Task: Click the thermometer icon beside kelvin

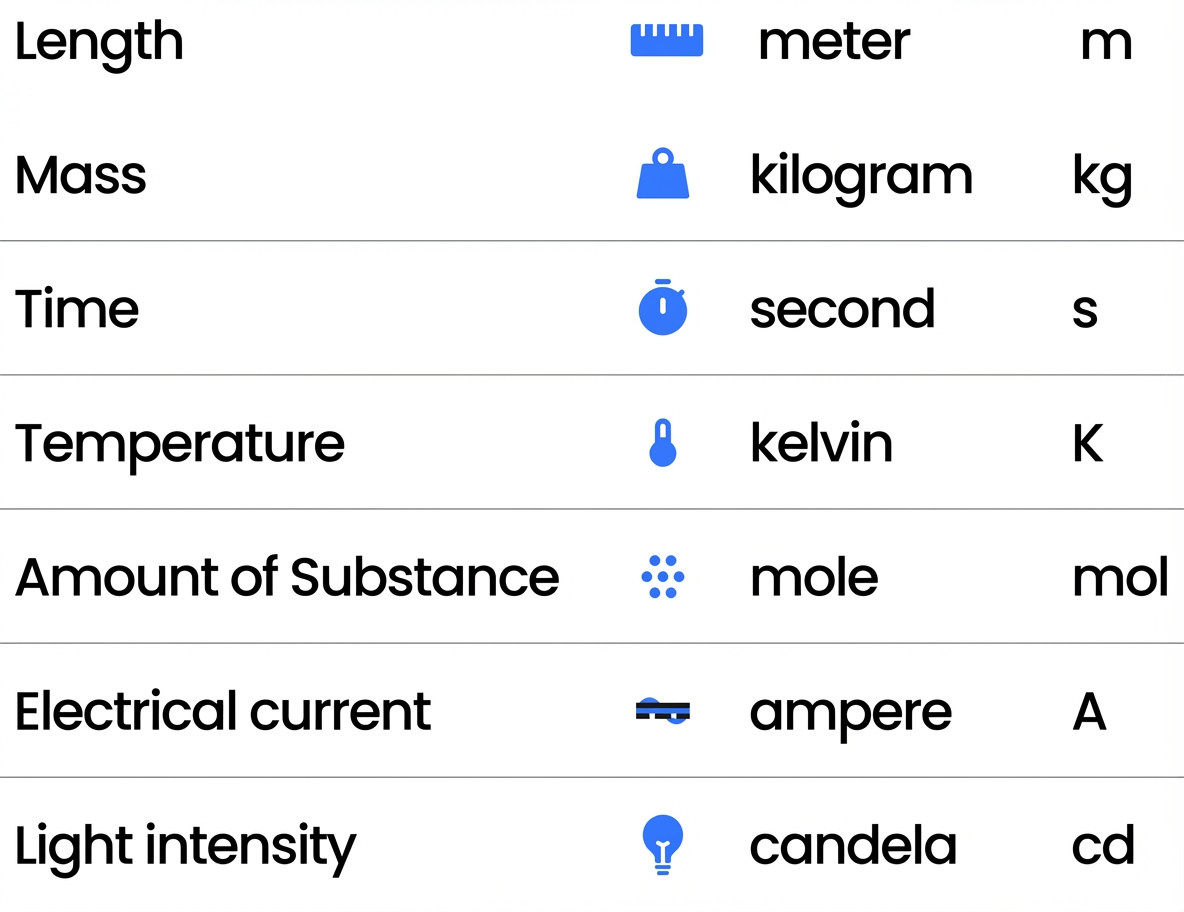Action: click(x=663, y=443)
